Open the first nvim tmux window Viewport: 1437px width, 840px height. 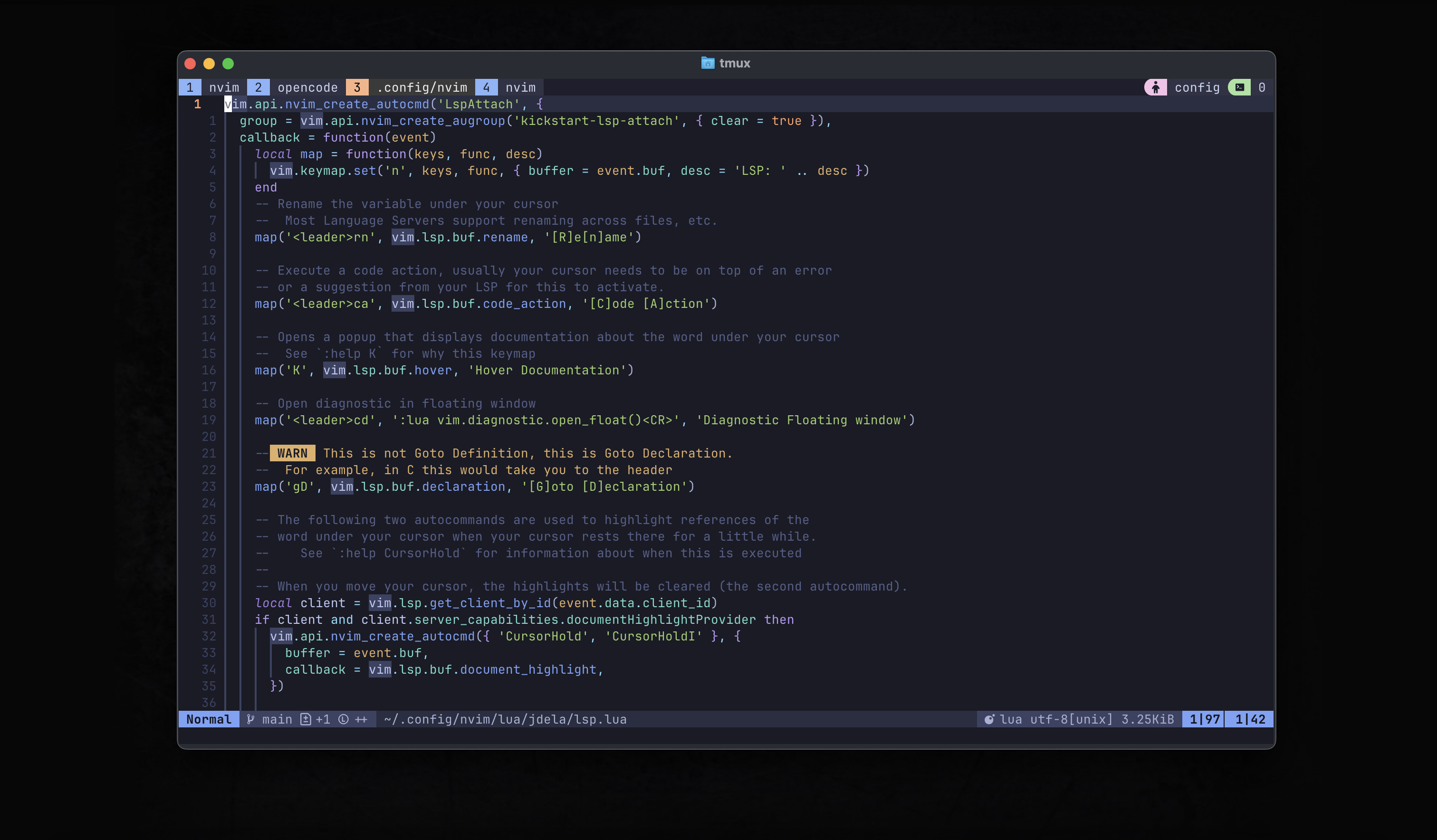[223, 87]
